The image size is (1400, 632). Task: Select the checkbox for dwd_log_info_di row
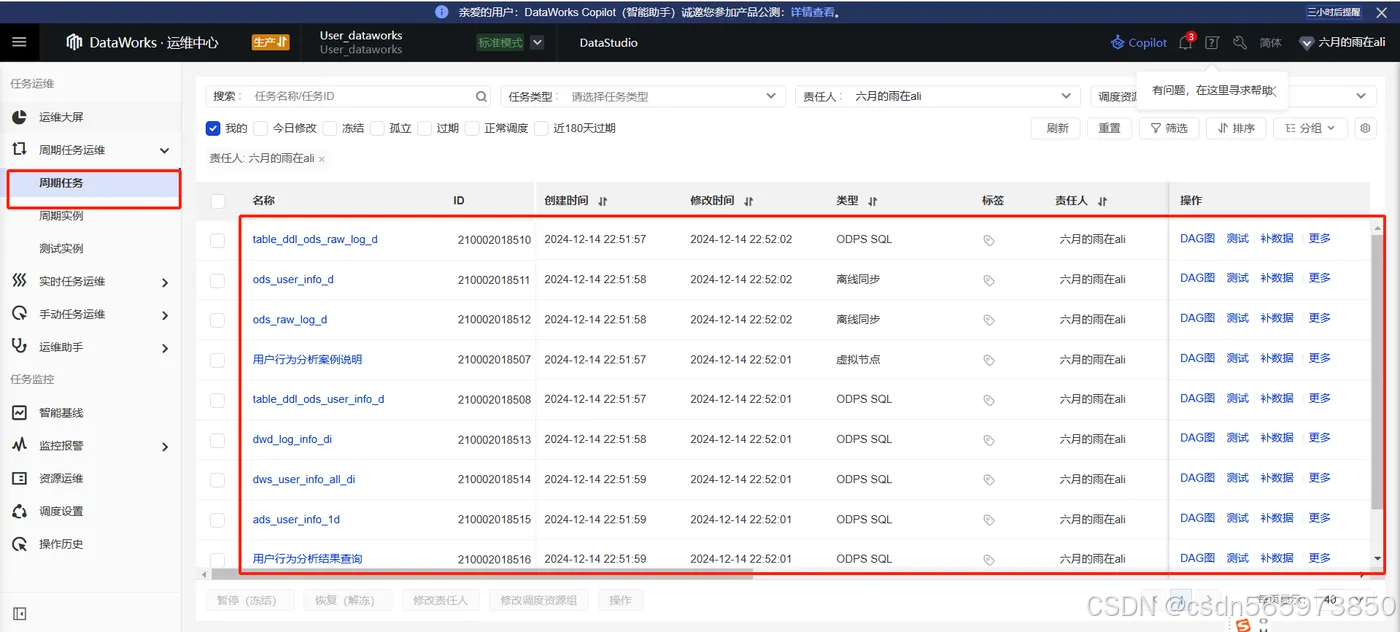click(x=218, y=438)
